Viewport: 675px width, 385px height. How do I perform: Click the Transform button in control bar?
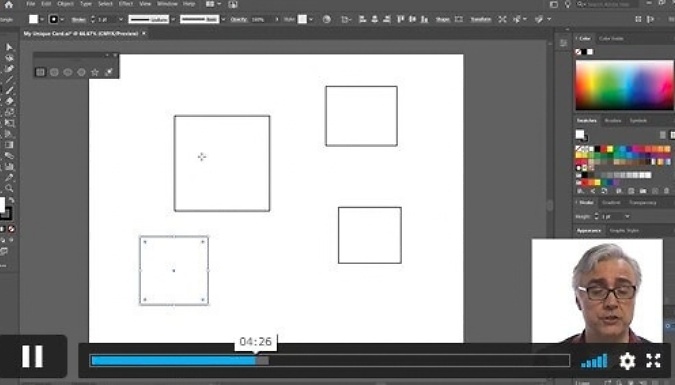[x=480, y=19]
